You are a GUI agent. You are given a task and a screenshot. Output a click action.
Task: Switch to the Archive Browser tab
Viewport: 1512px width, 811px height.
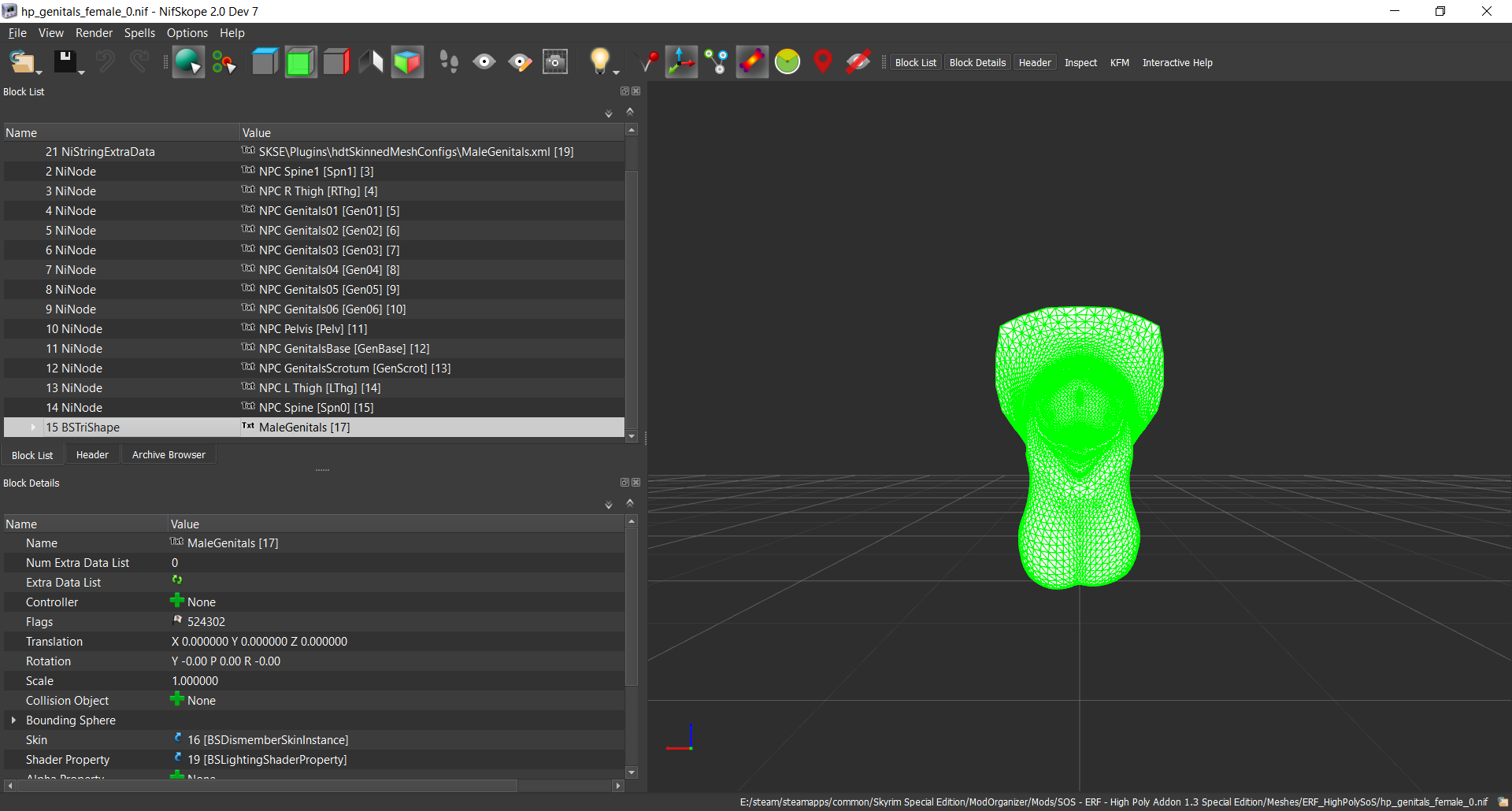(x=169, y=455)
